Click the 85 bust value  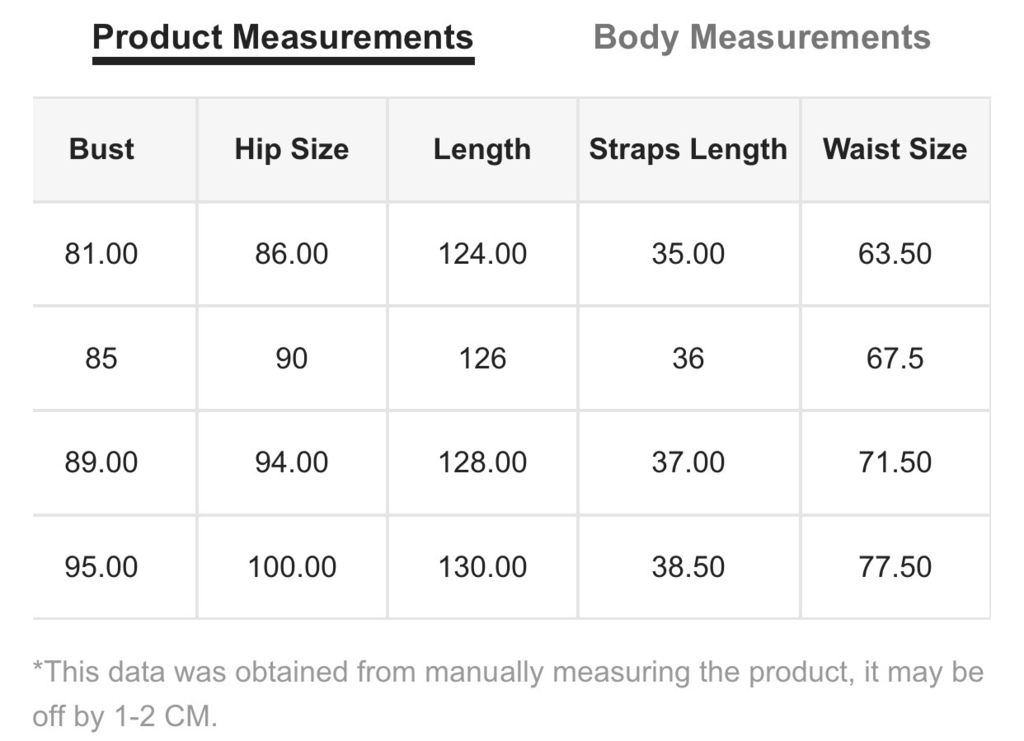click(101, 358)
